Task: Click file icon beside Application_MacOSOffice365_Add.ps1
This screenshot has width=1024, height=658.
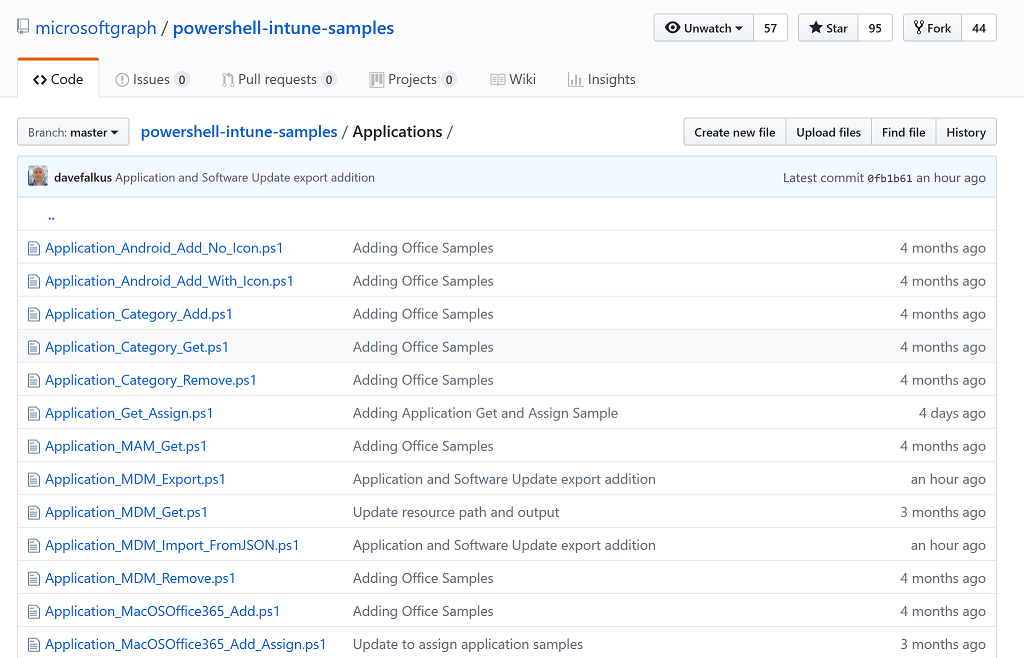Action: pyautogui.click(x=34, y=612)
